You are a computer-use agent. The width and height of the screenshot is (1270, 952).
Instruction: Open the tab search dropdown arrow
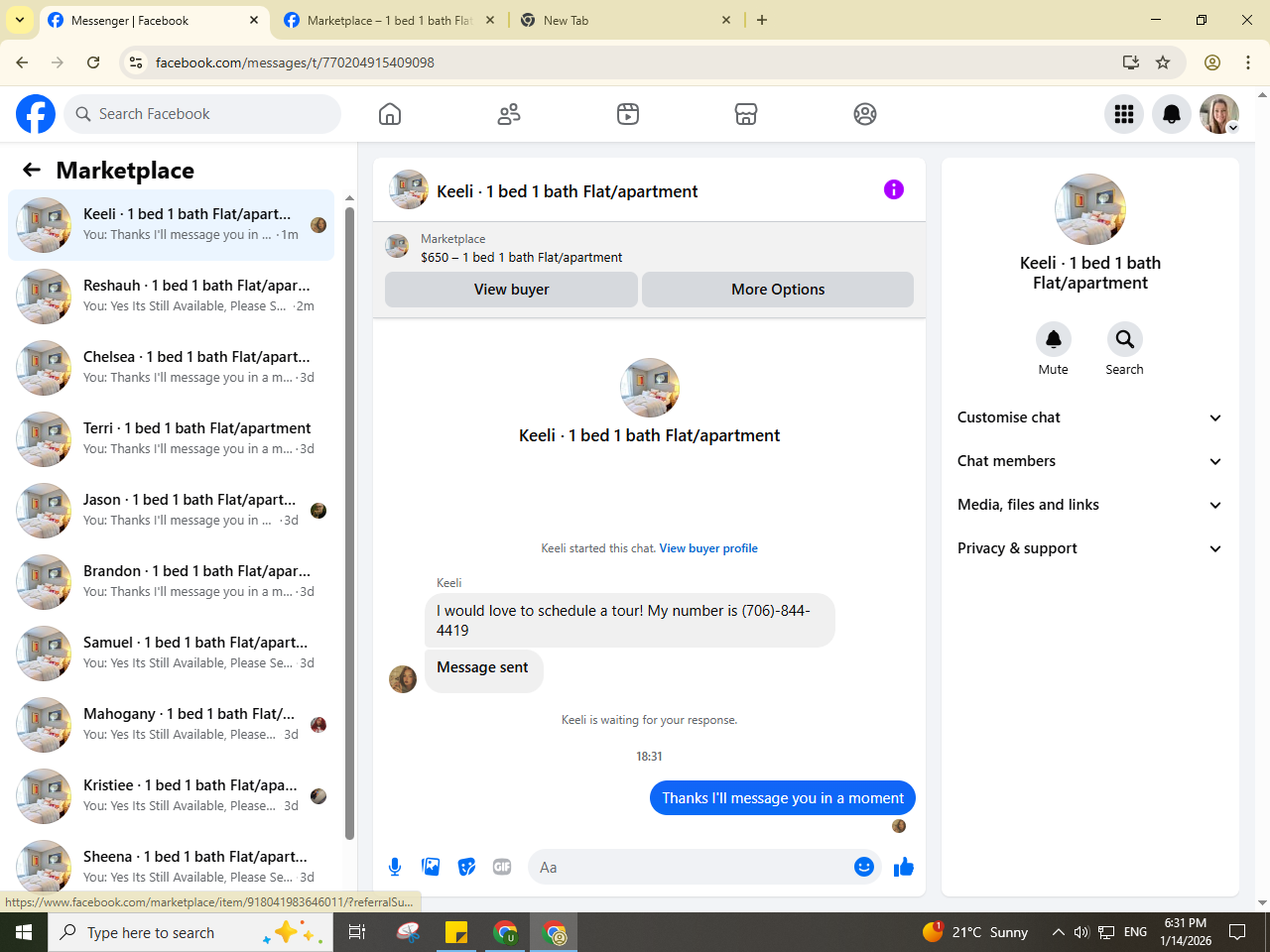(20, 20)
